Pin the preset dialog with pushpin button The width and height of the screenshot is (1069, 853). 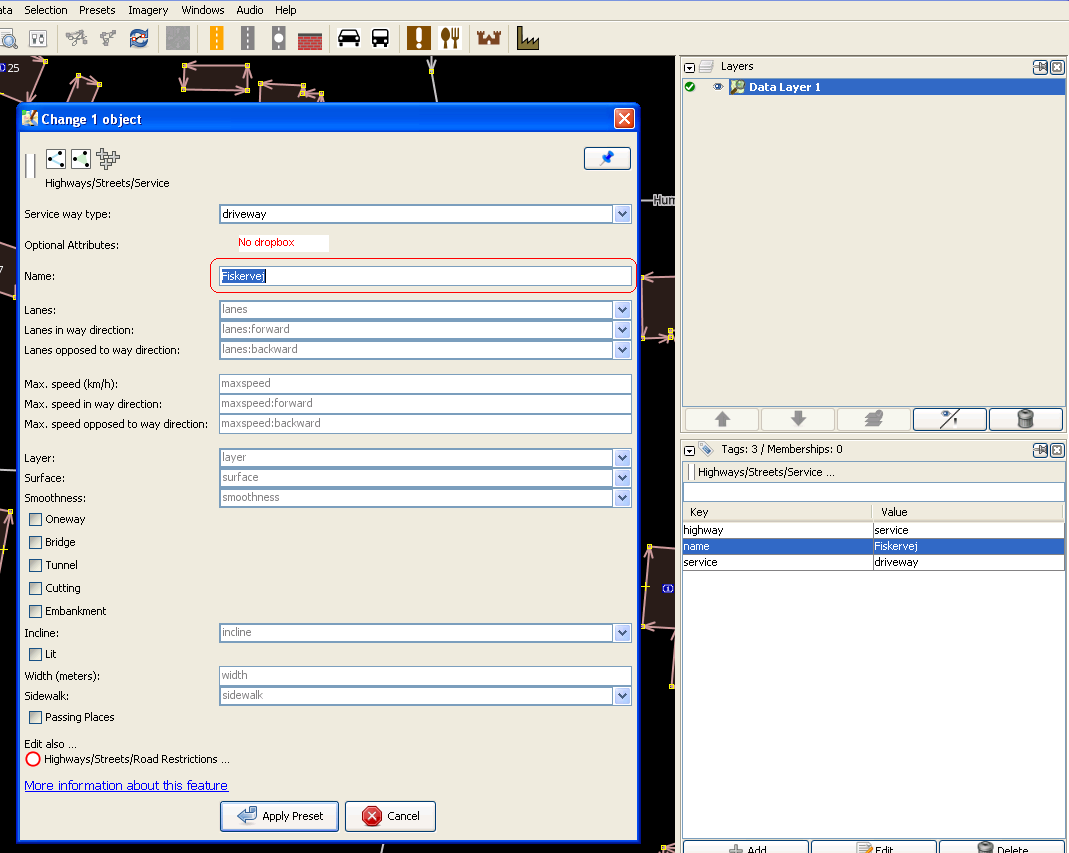coord(607,159)
